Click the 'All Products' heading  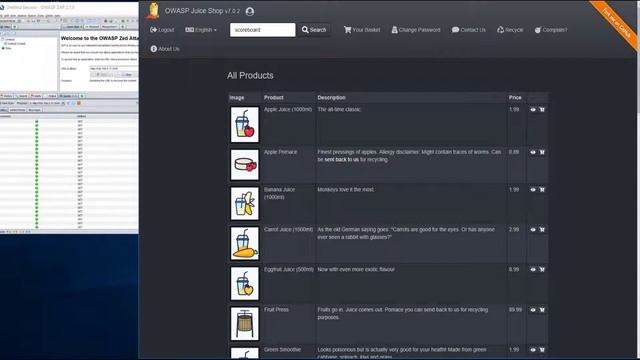pyautogui.click(x=250, y=76)
